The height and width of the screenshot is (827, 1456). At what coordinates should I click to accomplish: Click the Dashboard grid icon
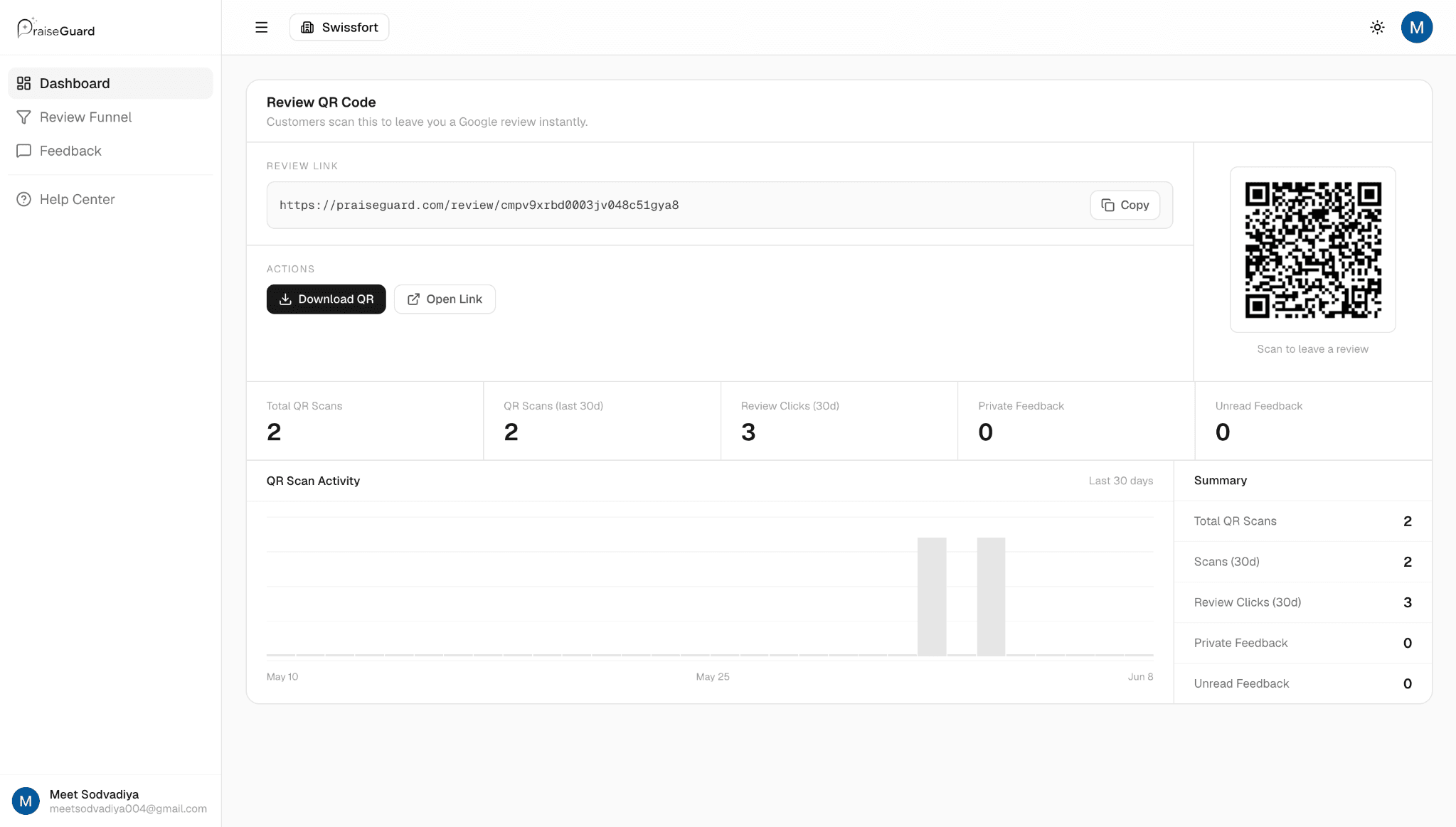pos(23,83)
